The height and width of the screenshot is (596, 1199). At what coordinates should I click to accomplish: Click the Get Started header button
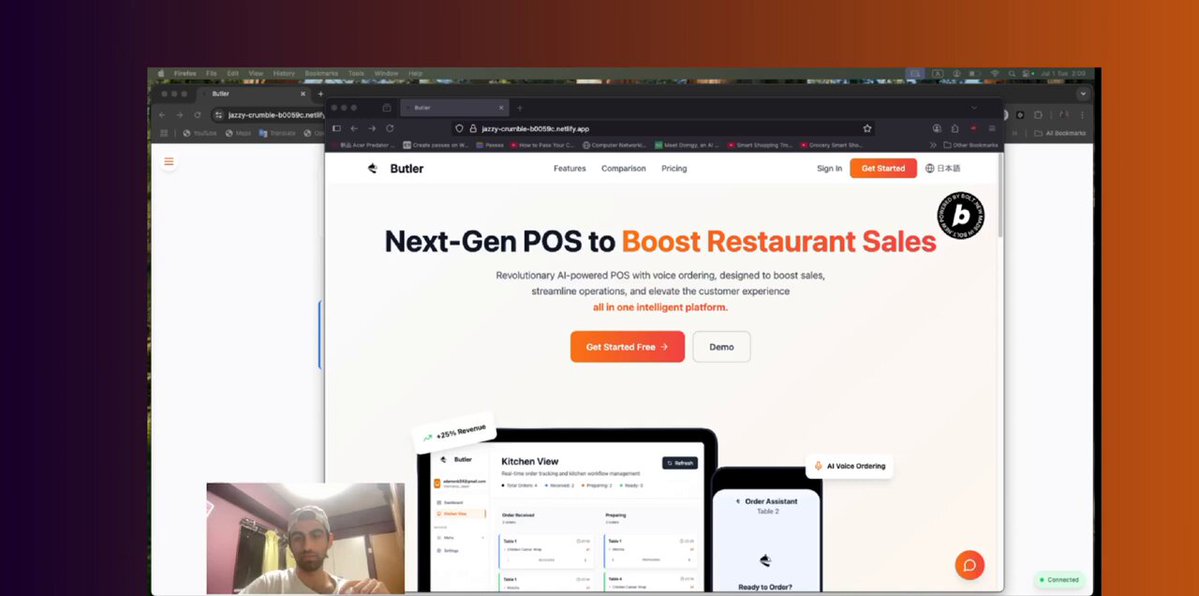[883, 168]
